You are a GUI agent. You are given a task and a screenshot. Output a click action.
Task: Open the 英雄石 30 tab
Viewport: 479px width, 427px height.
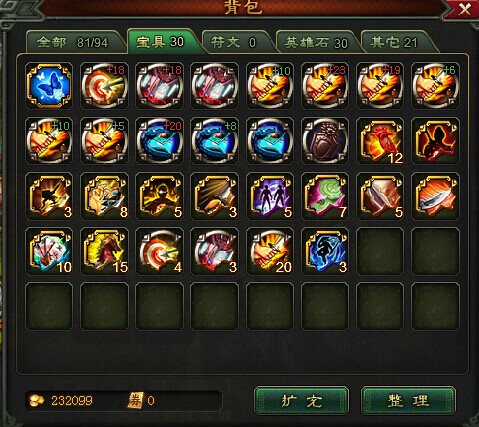click(315, 42)
